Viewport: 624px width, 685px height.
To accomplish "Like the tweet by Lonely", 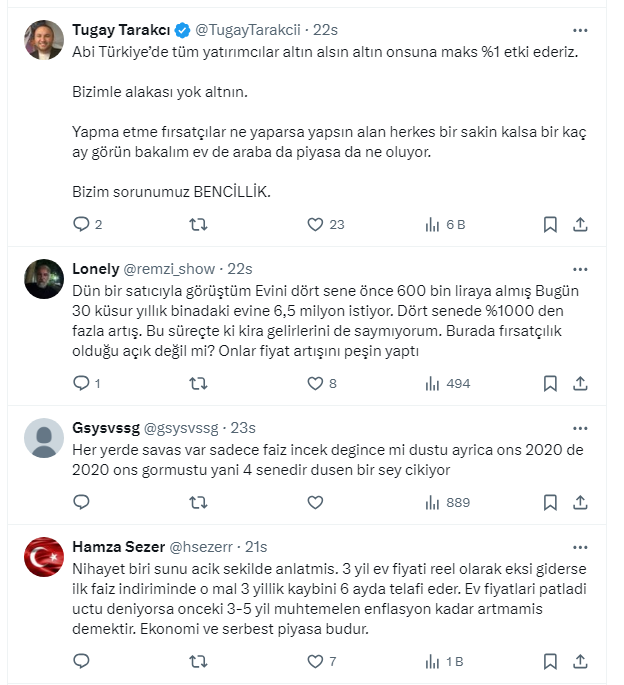I will point(315,383).
